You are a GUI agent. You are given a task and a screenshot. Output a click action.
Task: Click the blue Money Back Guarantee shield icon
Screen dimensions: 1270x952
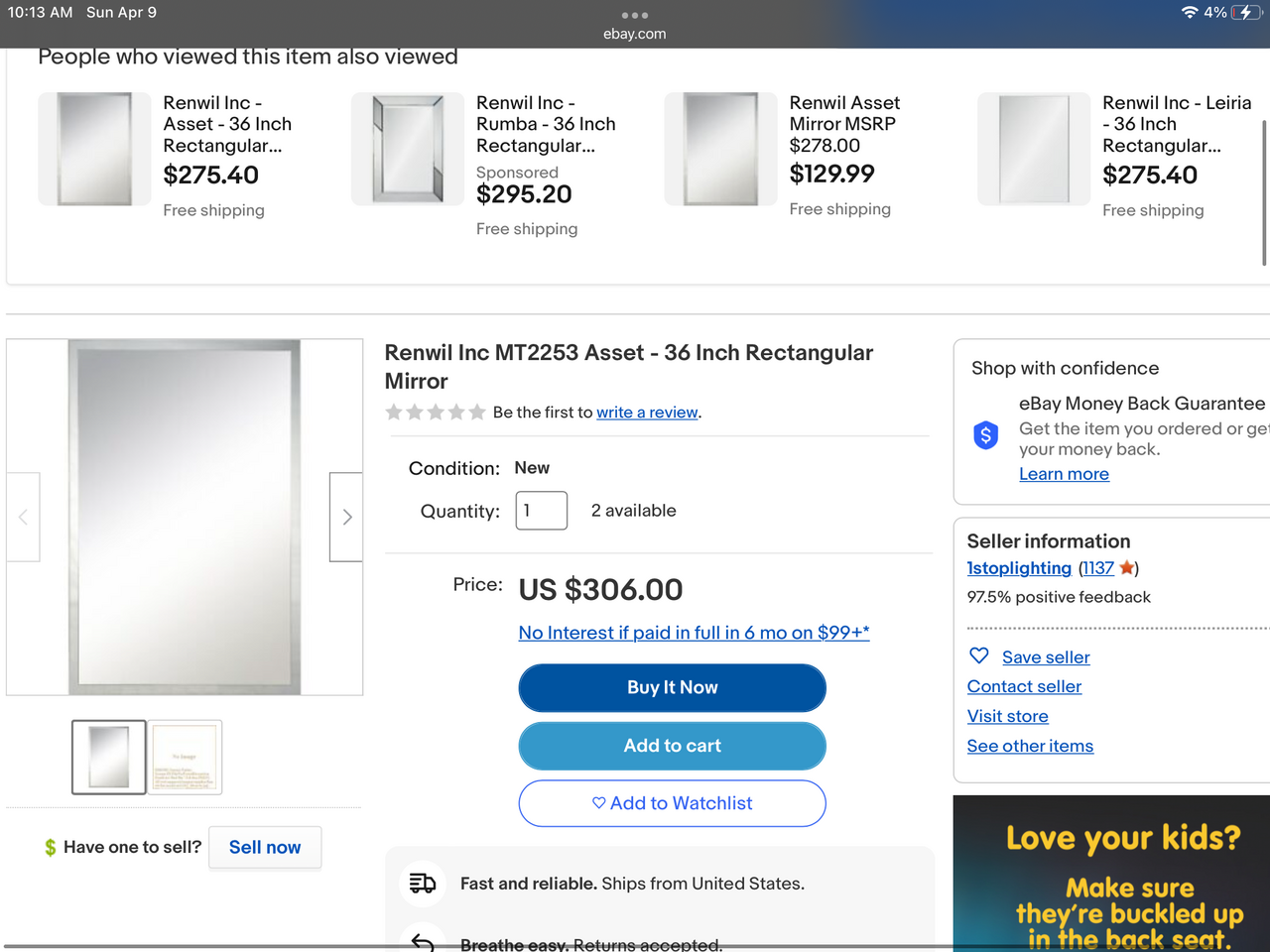click(985, 434)
